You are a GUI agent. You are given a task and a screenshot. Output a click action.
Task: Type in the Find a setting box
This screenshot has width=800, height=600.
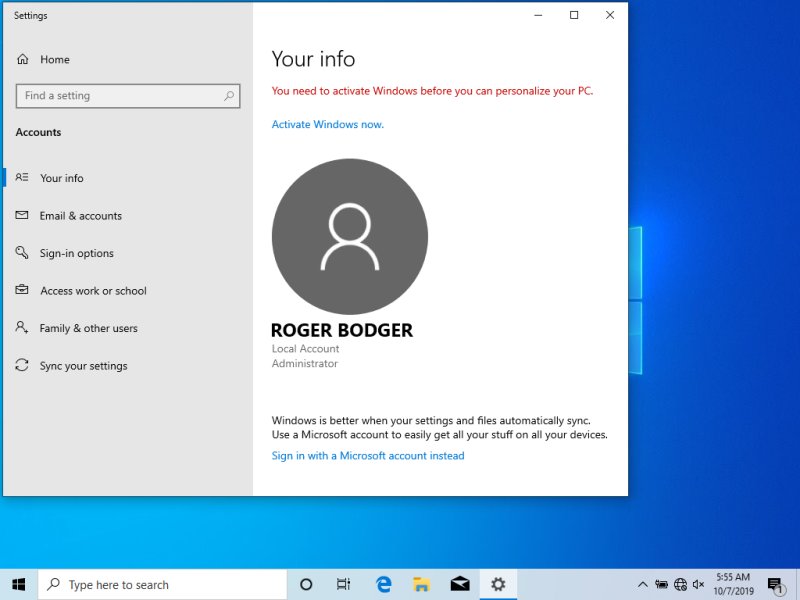(x=120, y=96)
